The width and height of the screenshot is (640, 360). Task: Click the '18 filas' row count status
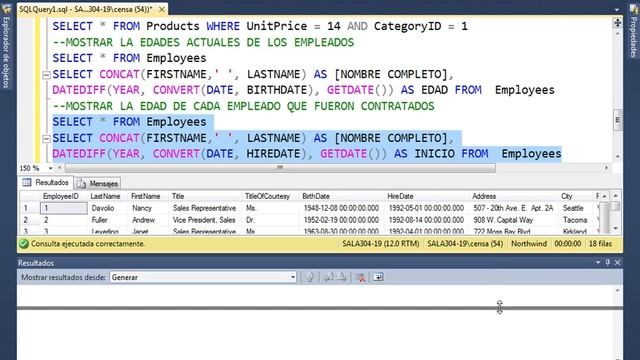click(600, 244)
